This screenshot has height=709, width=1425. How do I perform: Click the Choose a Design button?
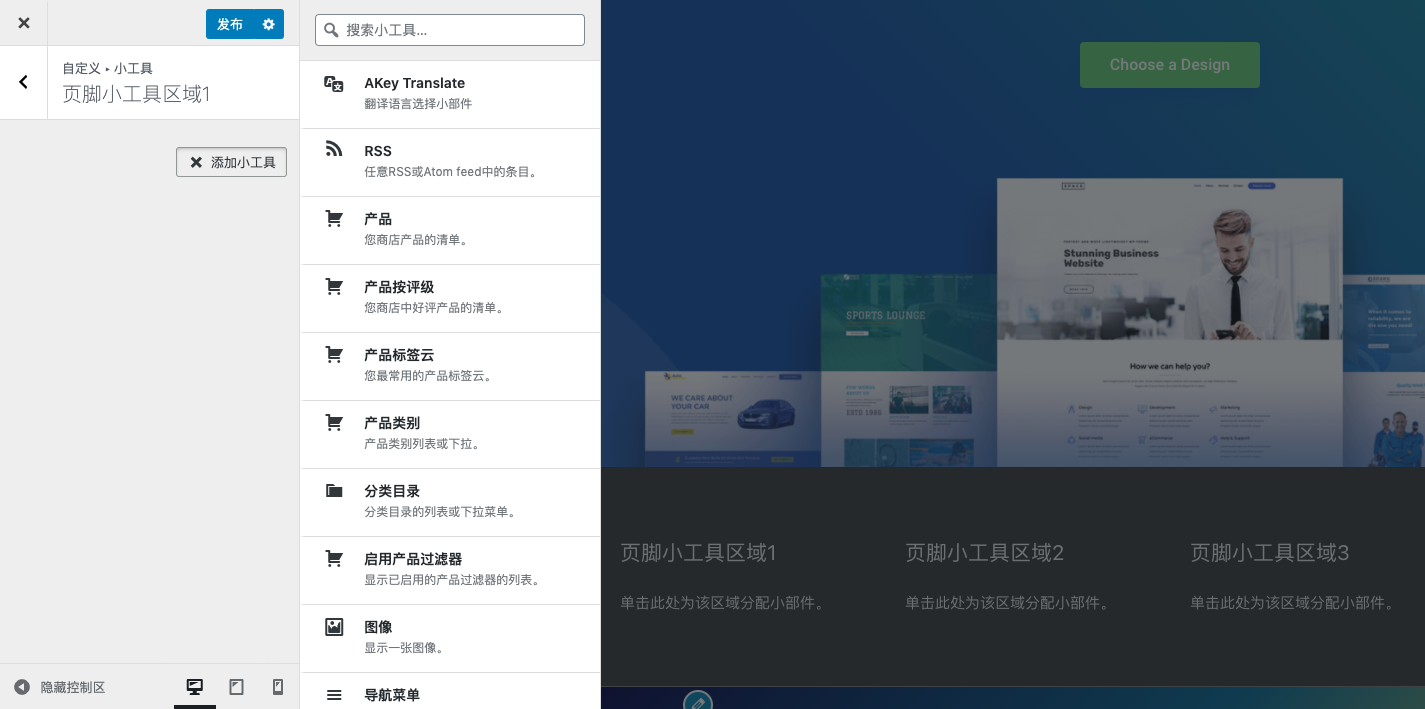point(1169,65)
